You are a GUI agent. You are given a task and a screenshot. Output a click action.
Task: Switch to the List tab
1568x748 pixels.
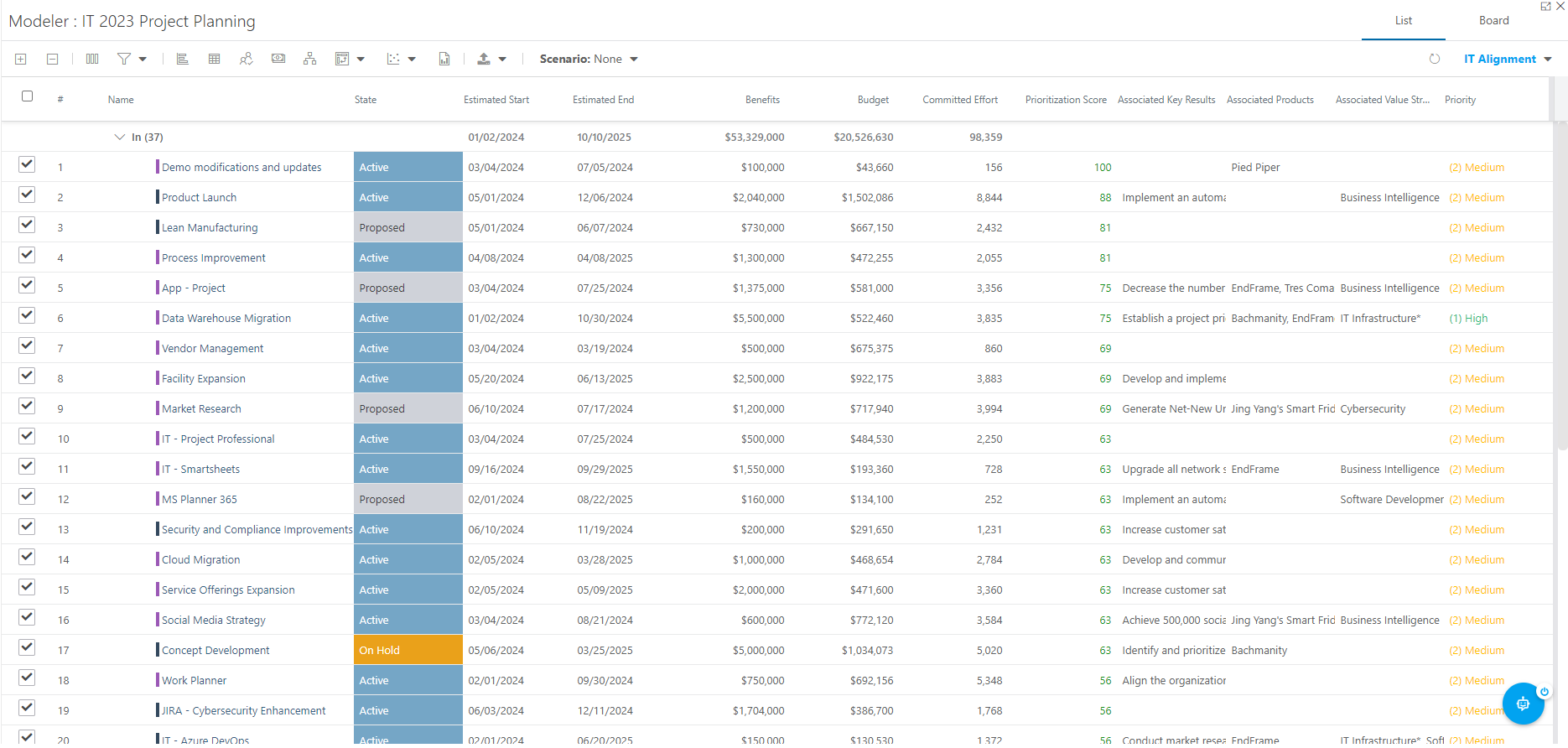tap(1404, 21)
